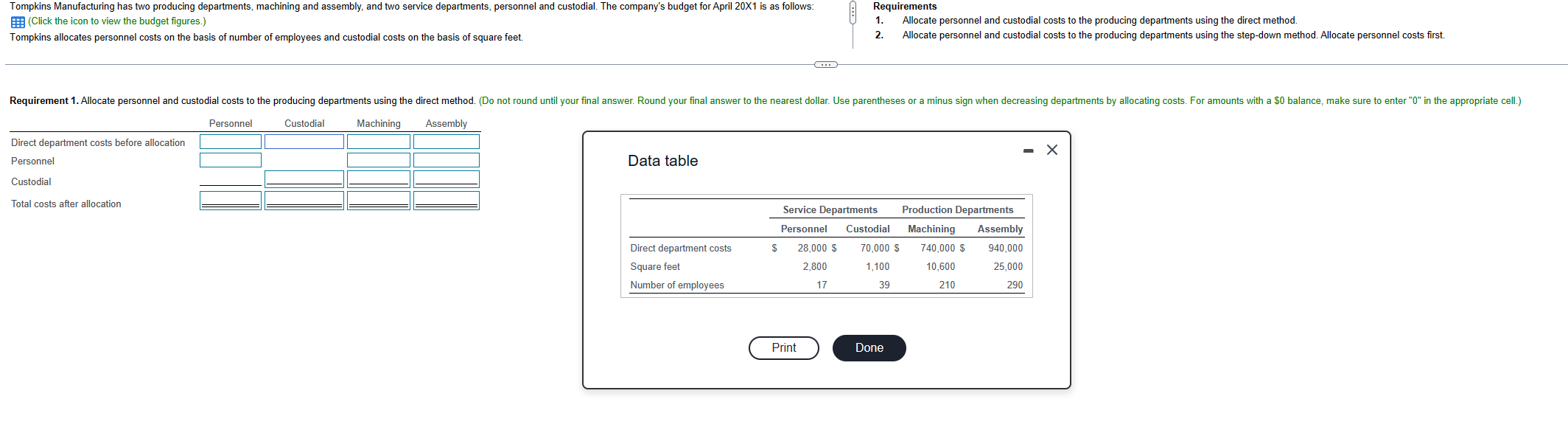Click the vertical pane splitter handle
Screen dimensions: 1568x444
coord(853,13)
